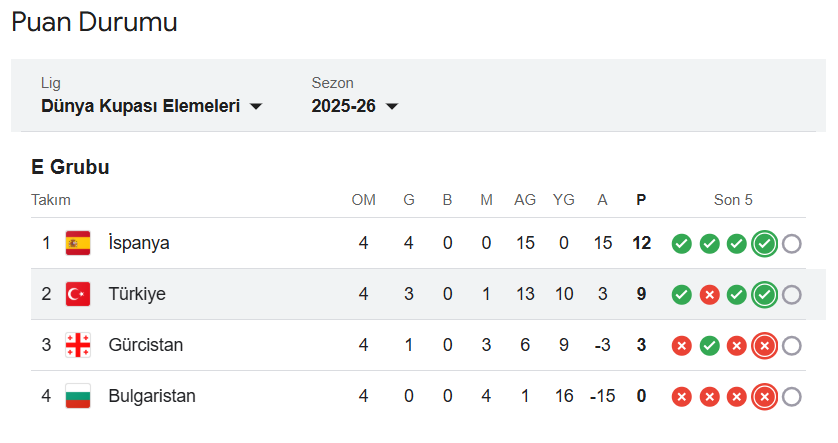Click the P points column header
The image size is (838, 443).
pyautogui.click(x=641, y=200)
